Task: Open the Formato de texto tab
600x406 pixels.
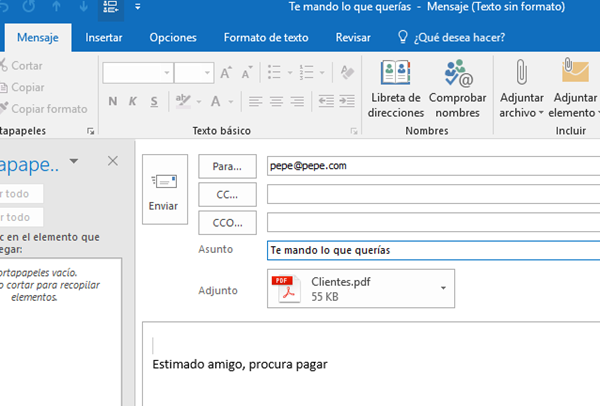Action: coord(265,38)
